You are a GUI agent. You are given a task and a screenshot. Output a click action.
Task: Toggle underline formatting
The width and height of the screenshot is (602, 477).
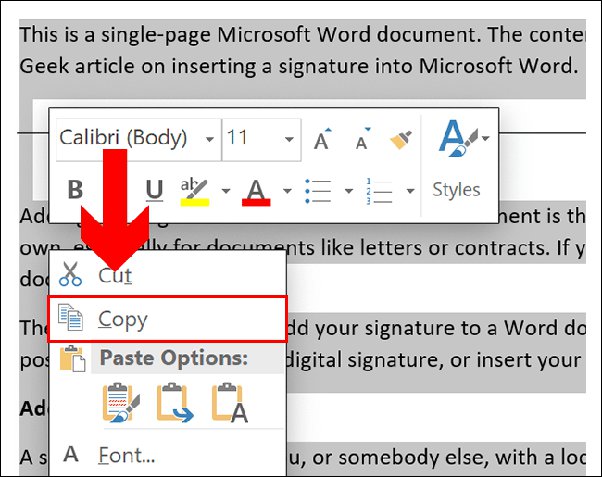tap(154, 190)
